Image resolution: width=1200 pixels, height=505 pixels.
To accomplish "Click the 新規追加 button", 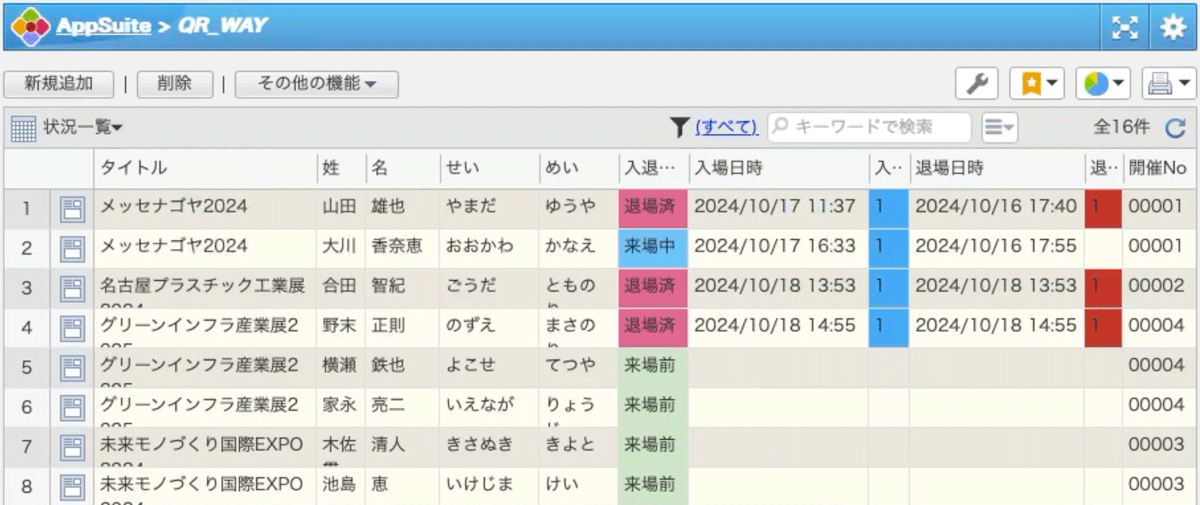I will pos(59,84).
